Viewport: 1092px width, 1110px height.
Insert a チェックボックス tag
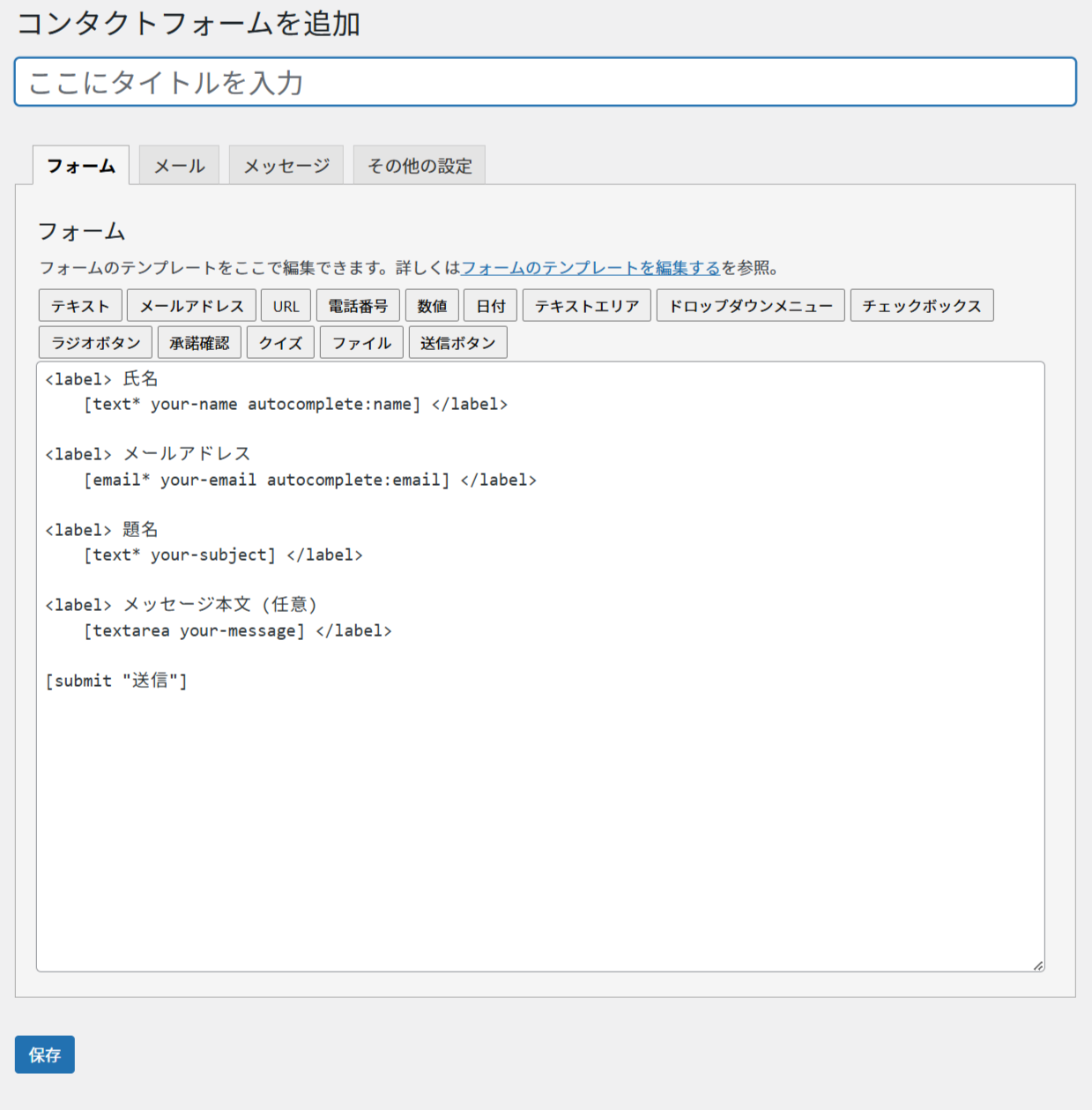(921, 306)
